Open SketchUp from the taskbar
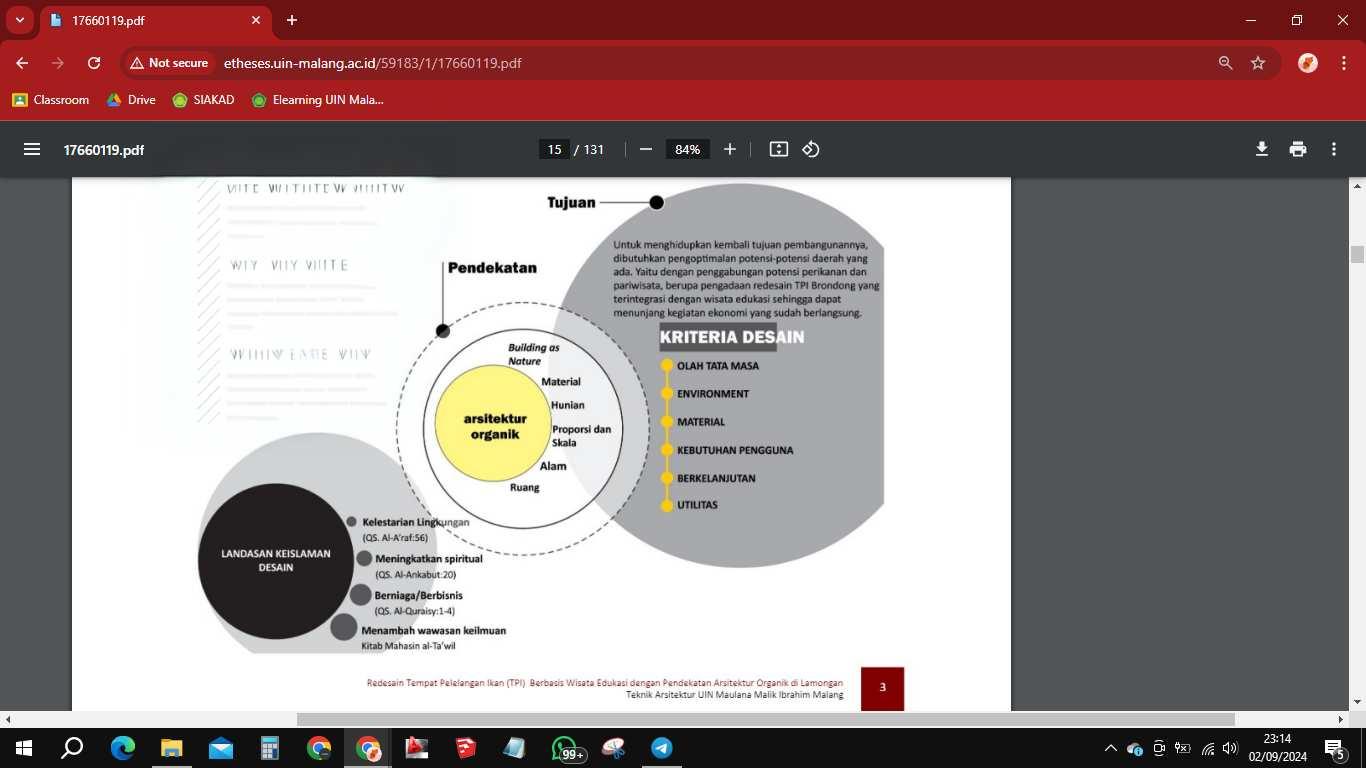 coord(466,748)
